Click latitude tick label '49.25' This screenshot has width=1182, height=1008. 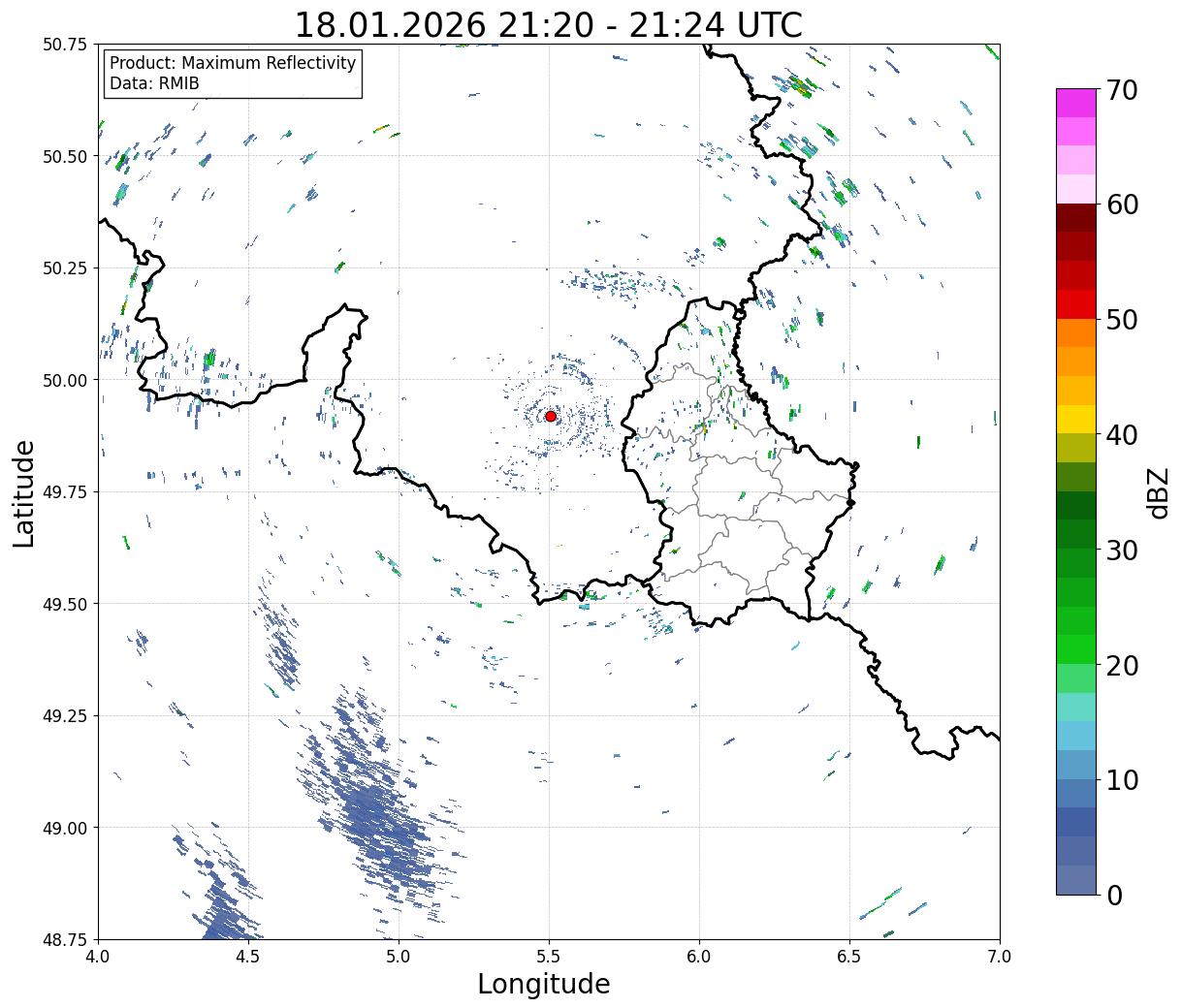coord(65,716)
